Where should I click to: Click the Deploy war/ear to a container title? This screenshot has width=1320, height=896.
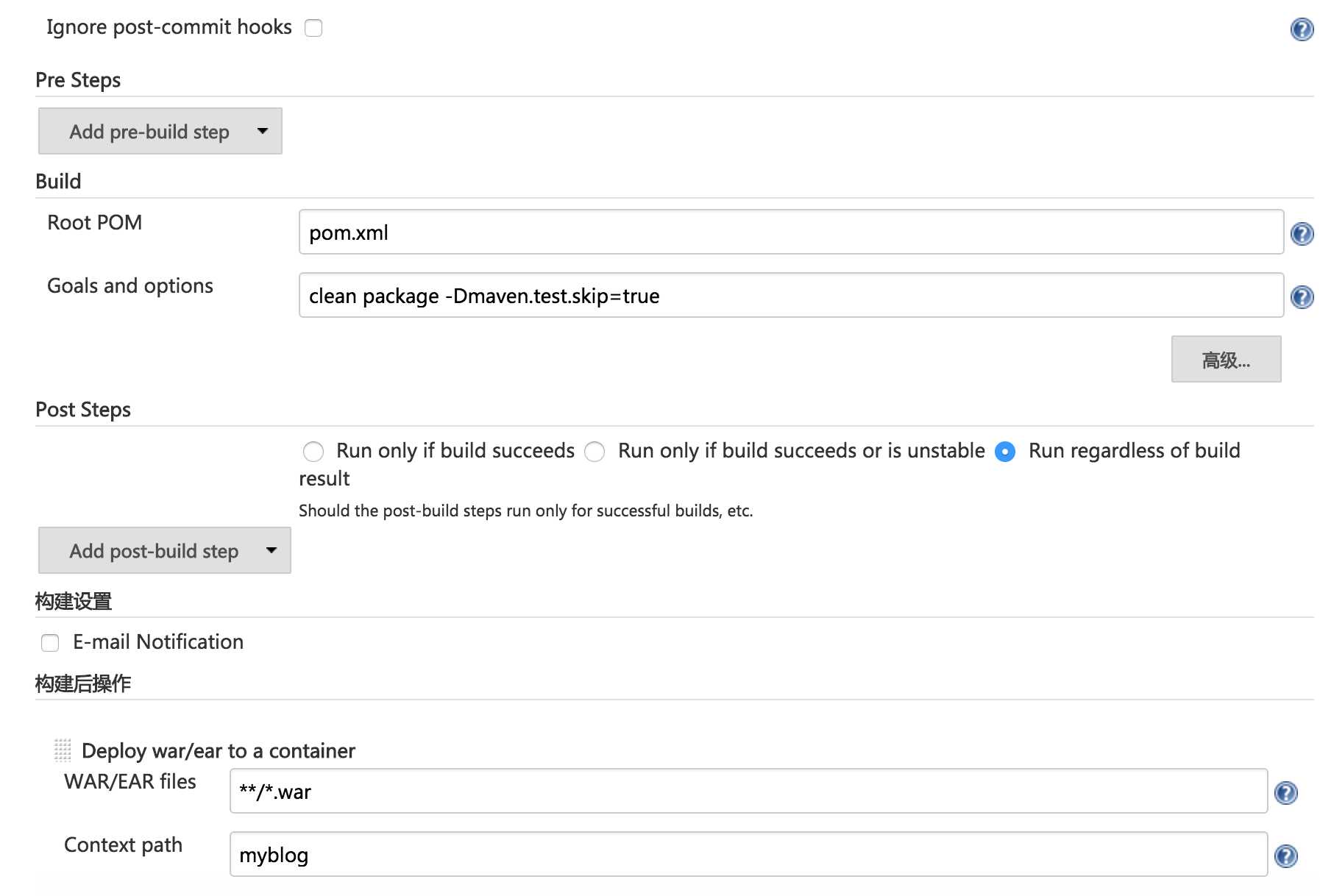(219, 750)
